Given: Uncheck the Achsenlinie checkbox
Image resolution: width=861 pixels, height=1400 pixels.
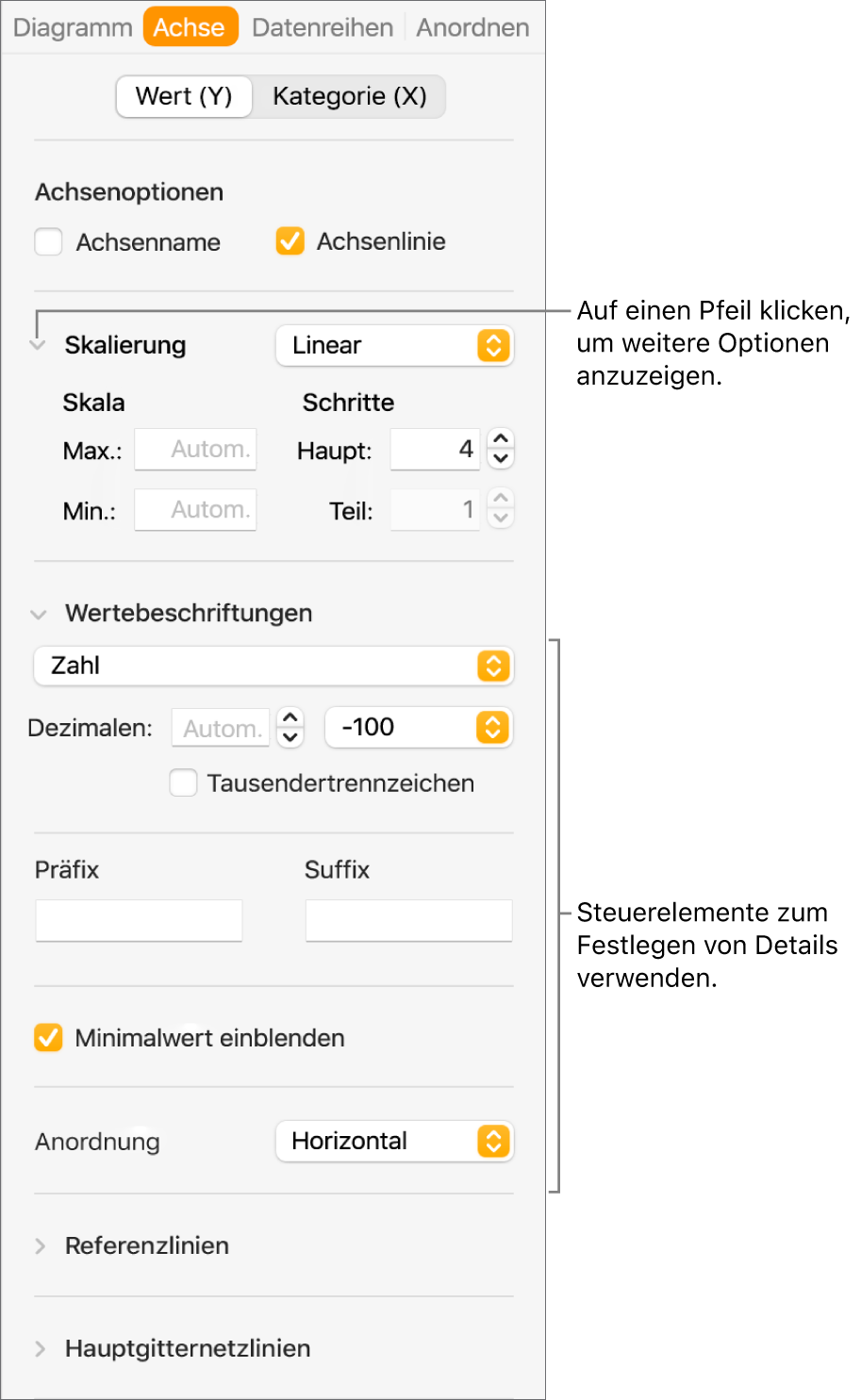Looking at the screenshot, I should coord(290,241).
